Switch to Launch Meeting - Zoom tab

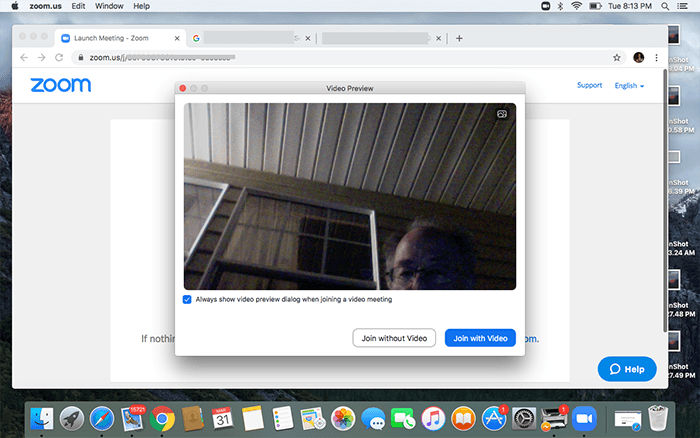pos(121,38)
